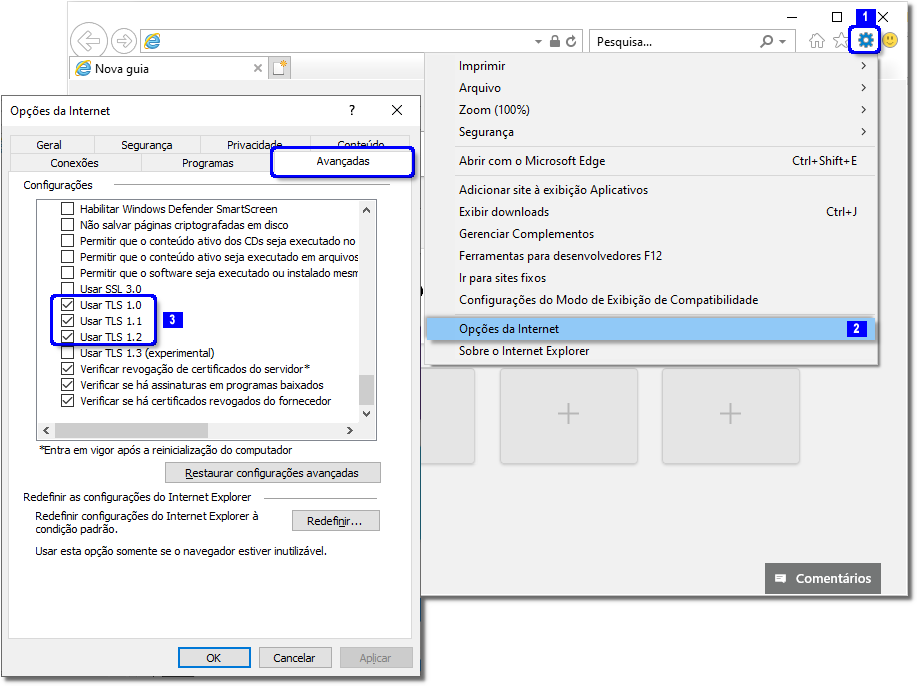The height and width of the screenshot is (686, 917).
Task: Choose Opções da Internet menu item
Action: pyautogui.click(x=650, y=329)
